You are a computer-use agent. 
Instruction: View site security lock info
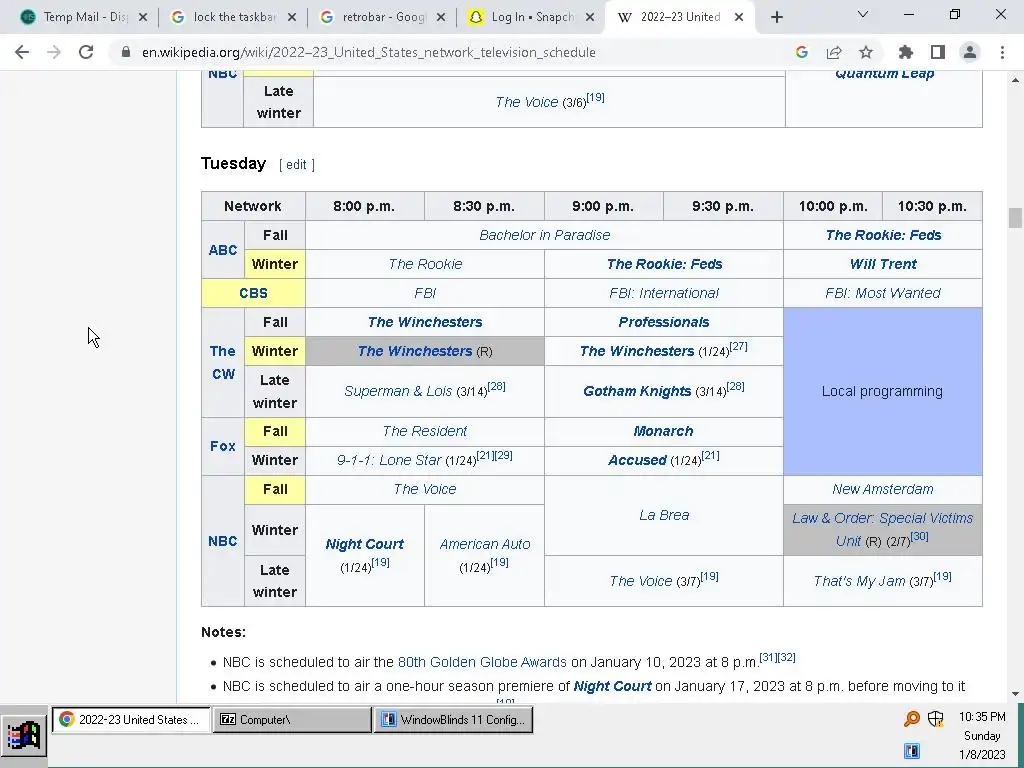(x=126, y=52)
